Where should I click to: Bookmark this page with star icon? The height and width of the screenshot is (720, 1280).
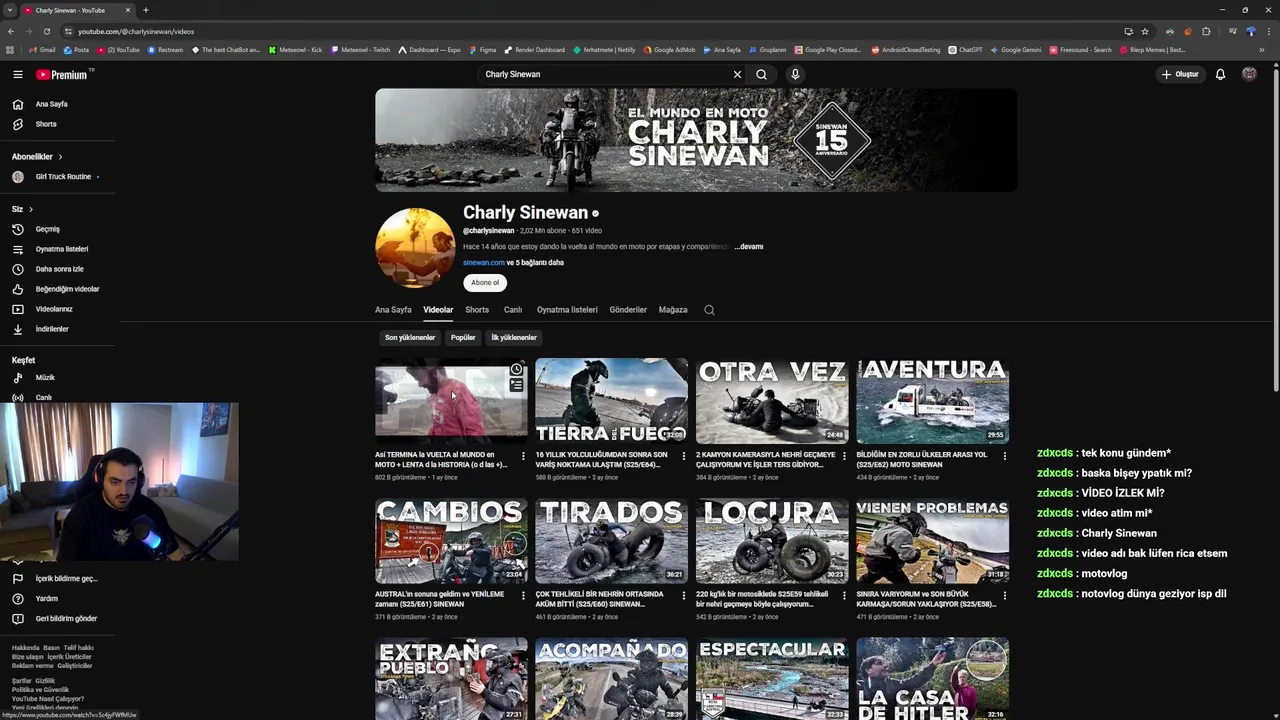[x=1145, y=31]
